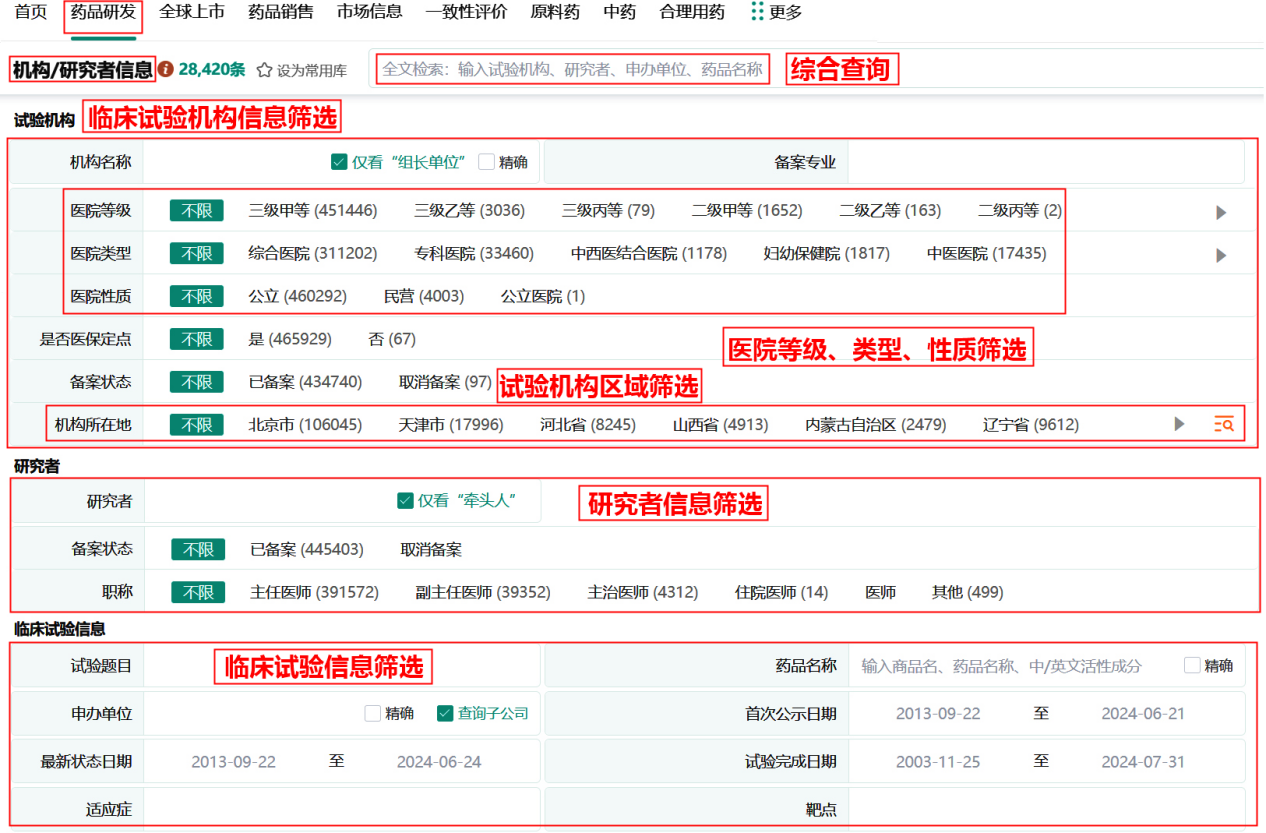Select 三级甲等 hospital level filter
Viewport: 1266px width, 833px height.
pyautogui.click(x=312, y=211)
